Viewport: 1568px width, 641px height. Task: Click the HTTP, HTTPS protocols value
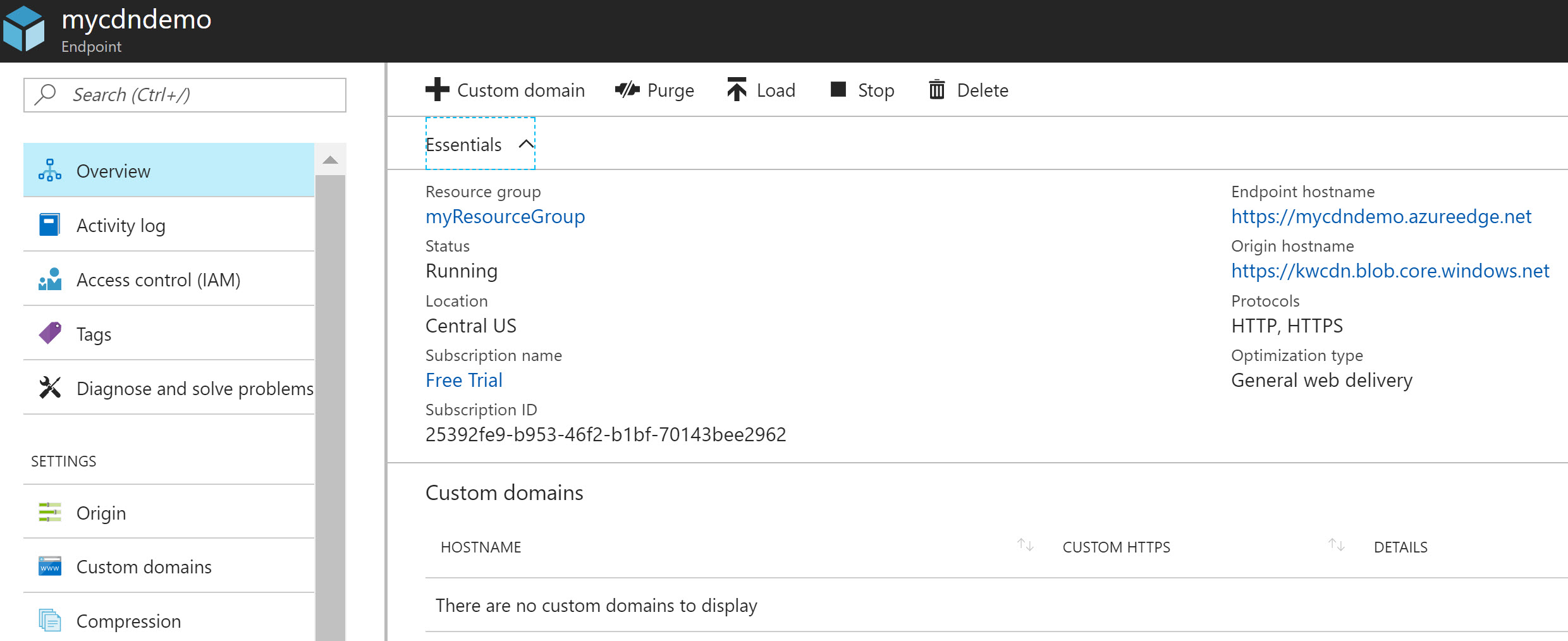point(1287,326)
